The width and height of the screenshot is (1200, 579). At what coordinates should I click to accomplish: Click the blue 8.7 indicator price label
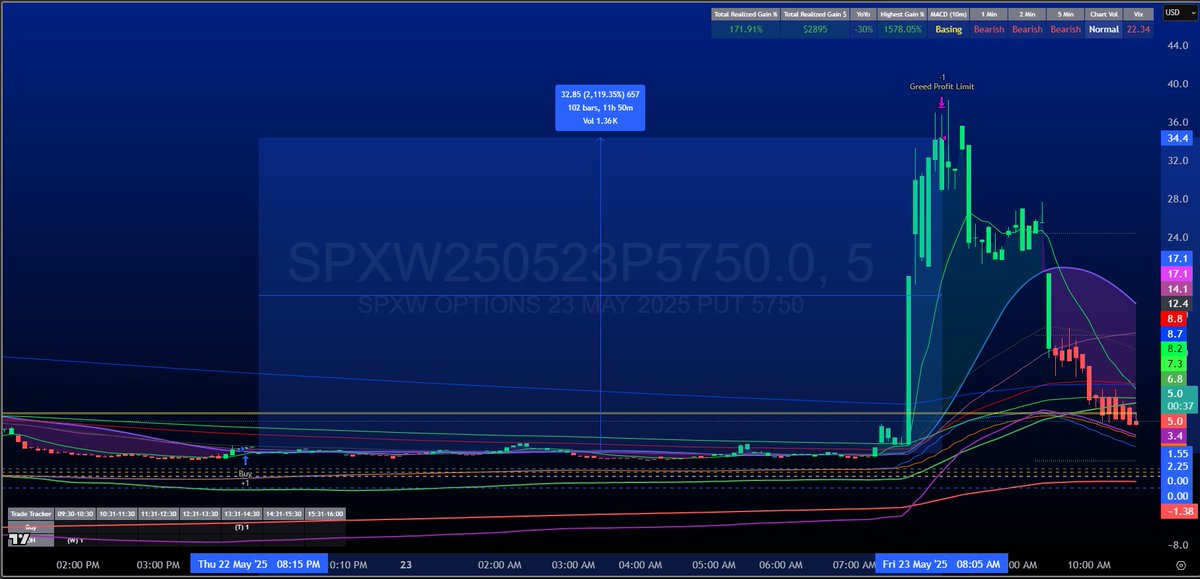point(1176,333)
